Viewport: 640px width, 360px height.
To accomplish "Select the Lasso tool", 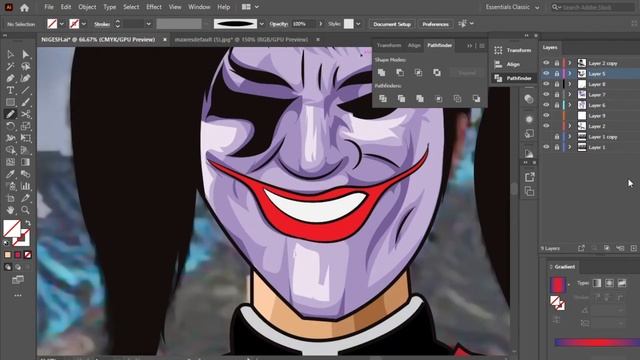I will pyautogui.click(x=25, y=66).
